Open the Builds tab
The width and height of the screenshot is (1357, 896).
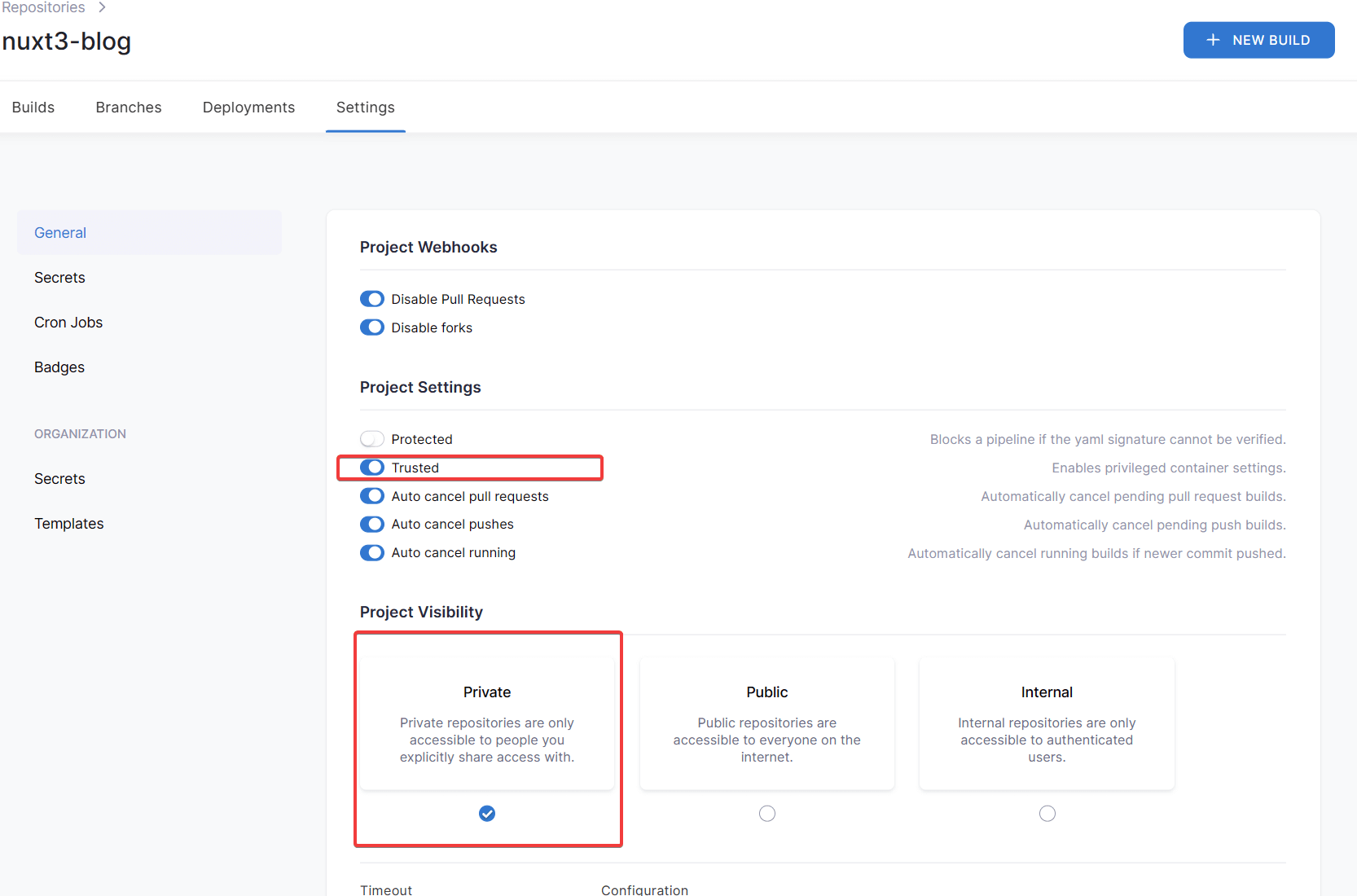coord(33,108)
